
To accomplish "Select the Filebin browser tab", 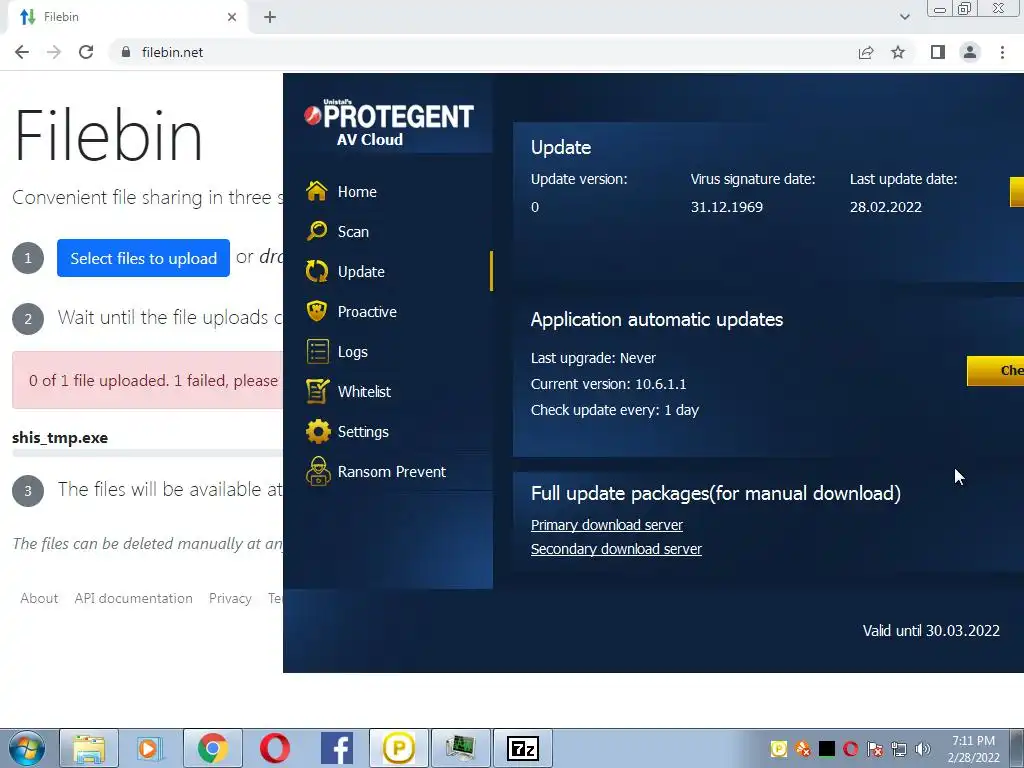I will coord(127,17).
